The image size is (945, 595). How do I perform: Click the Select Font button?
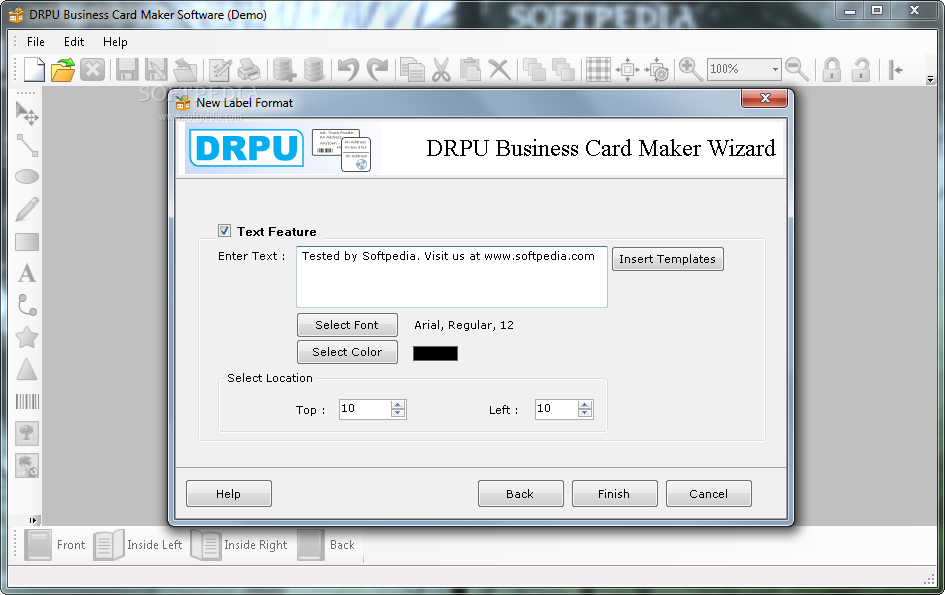click(x=347, y=325)
